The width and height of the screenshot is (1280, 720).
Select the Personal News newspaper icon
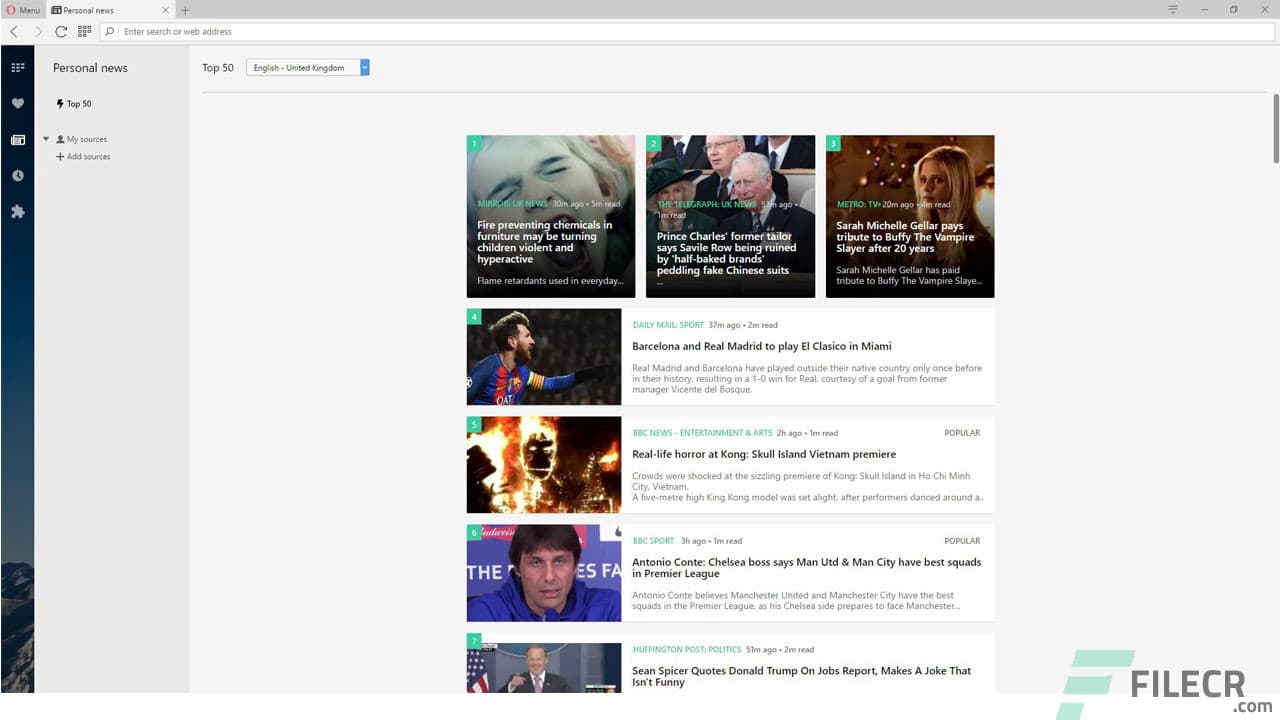(17, 139)
